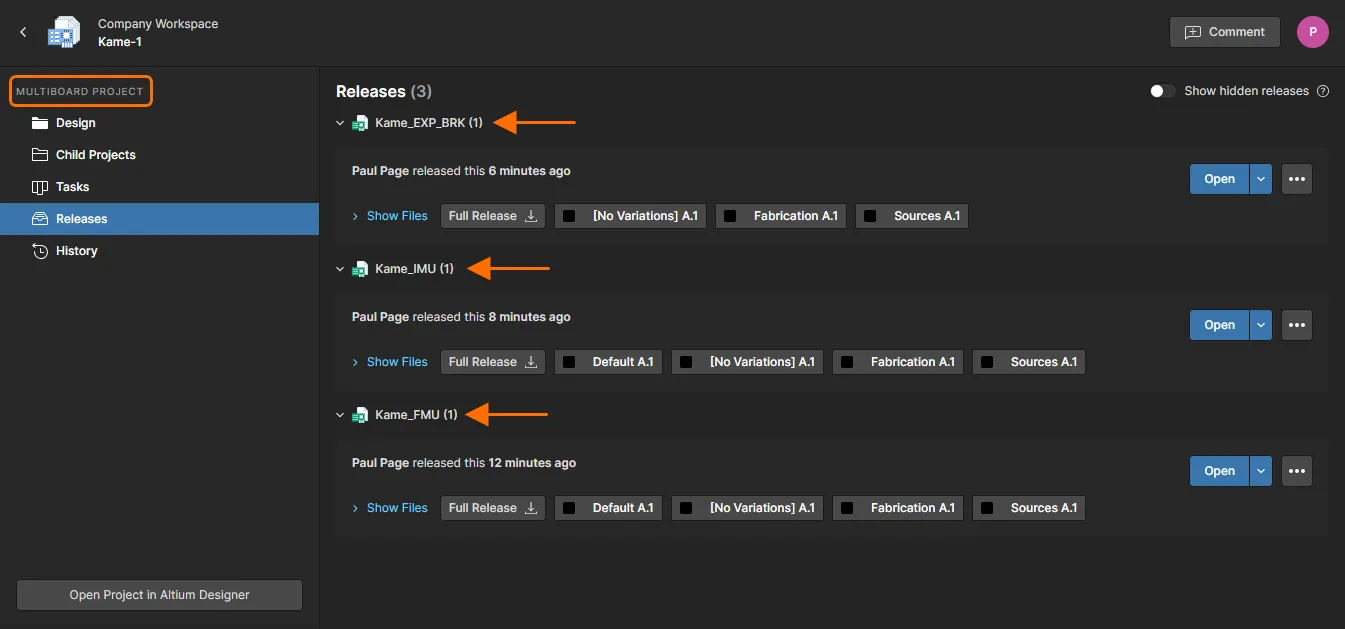Collapse the Kame_FMU release group
The width and height of the screenshot is (1345, 629).
click(x=340, y=415)
